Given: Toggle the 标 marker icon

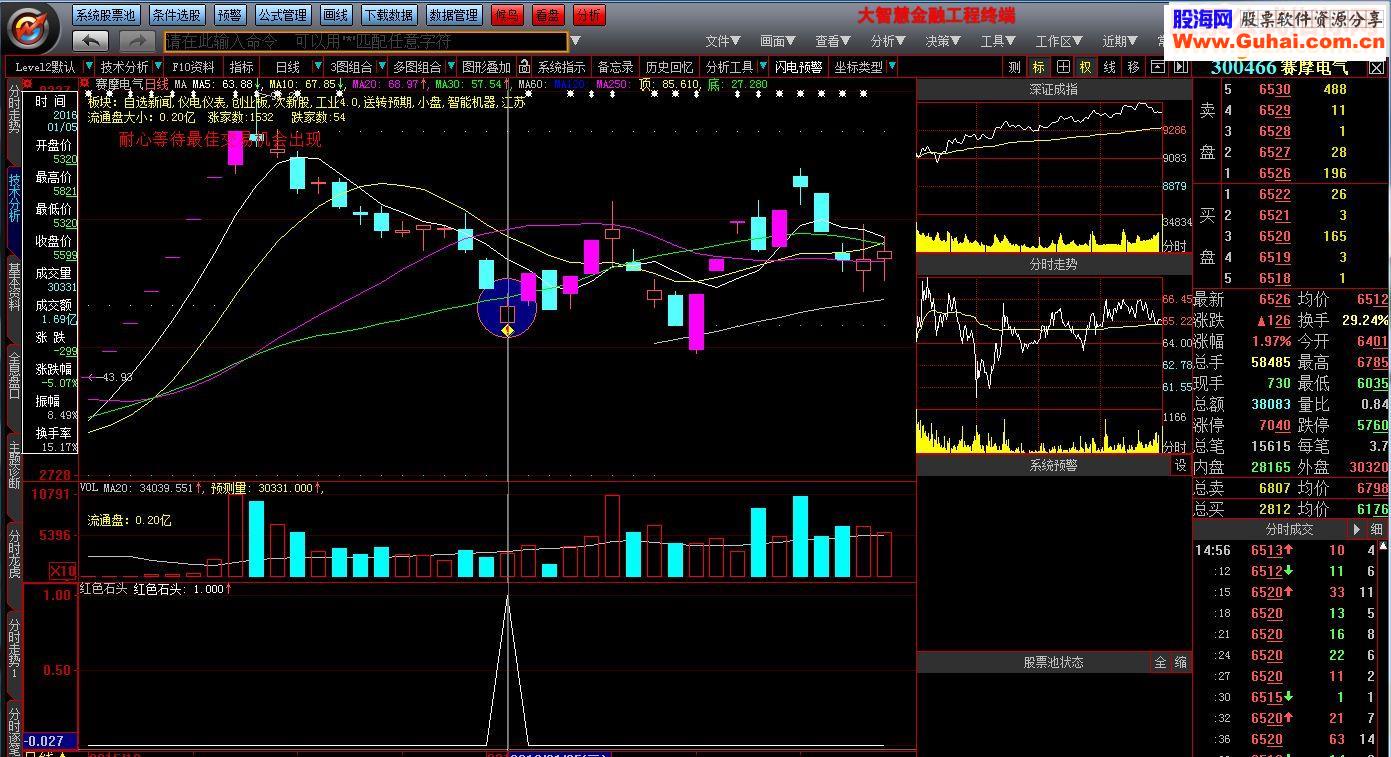Looking at the screenshot, I should pyautogui.click(x=1039, y=67).
